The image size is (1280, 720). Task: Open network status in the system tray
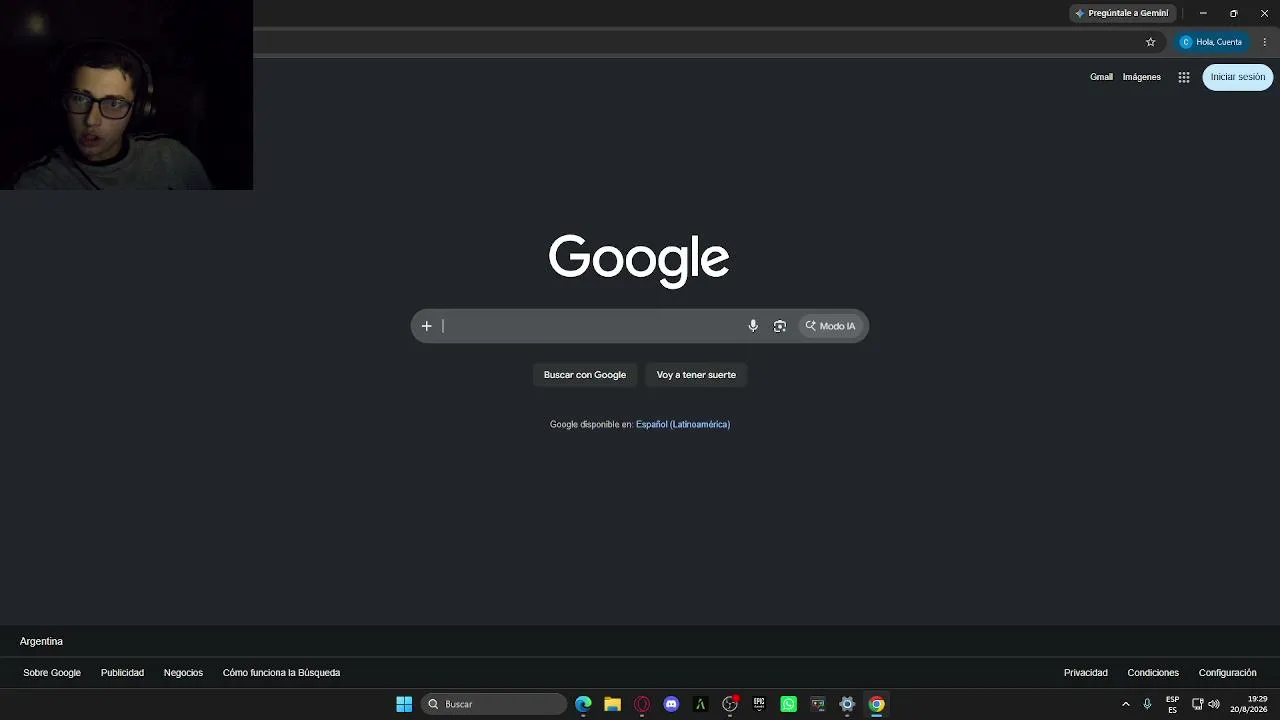point(1197,704)
